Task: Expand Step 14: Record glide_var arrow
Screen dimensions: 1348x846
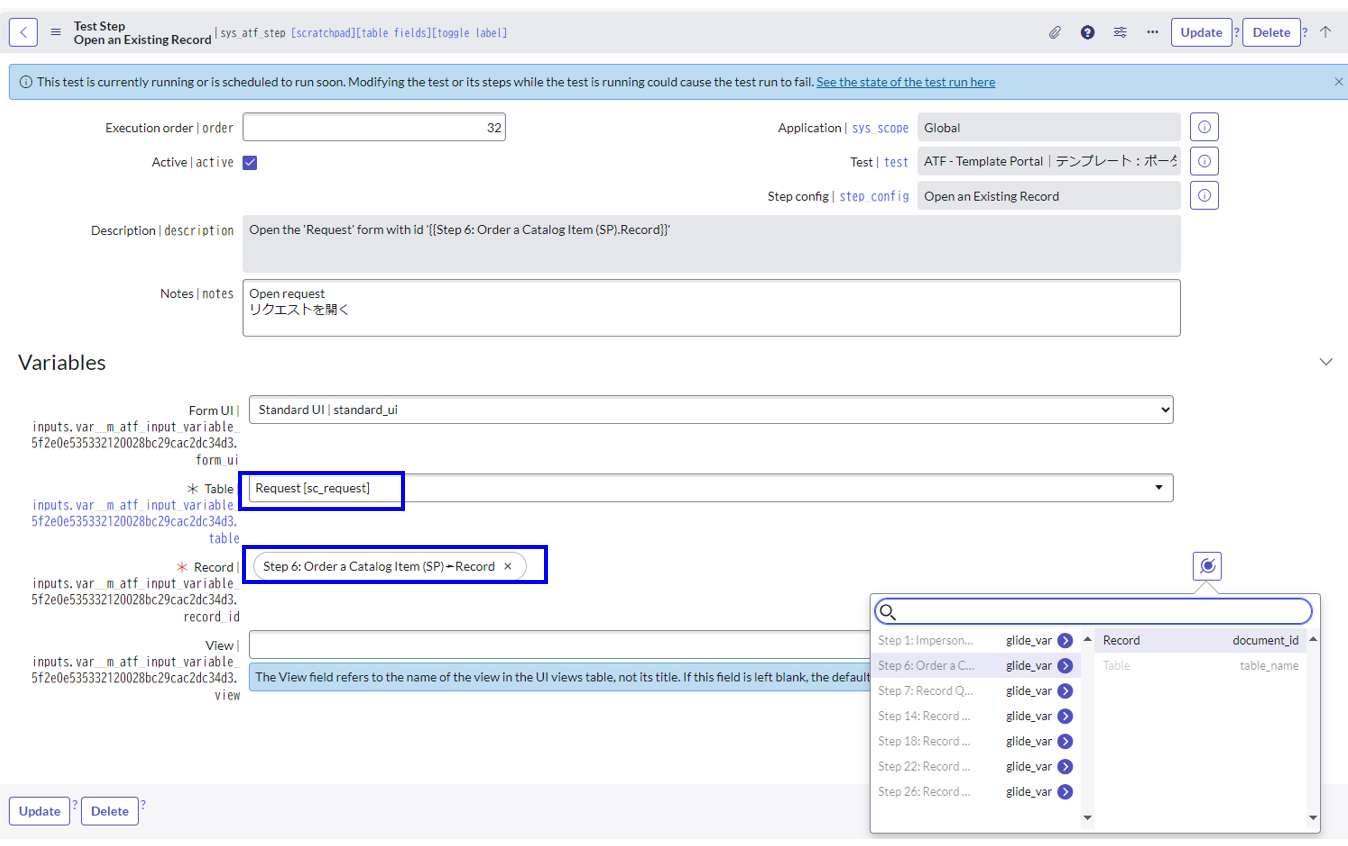Action: point(1065,716)
